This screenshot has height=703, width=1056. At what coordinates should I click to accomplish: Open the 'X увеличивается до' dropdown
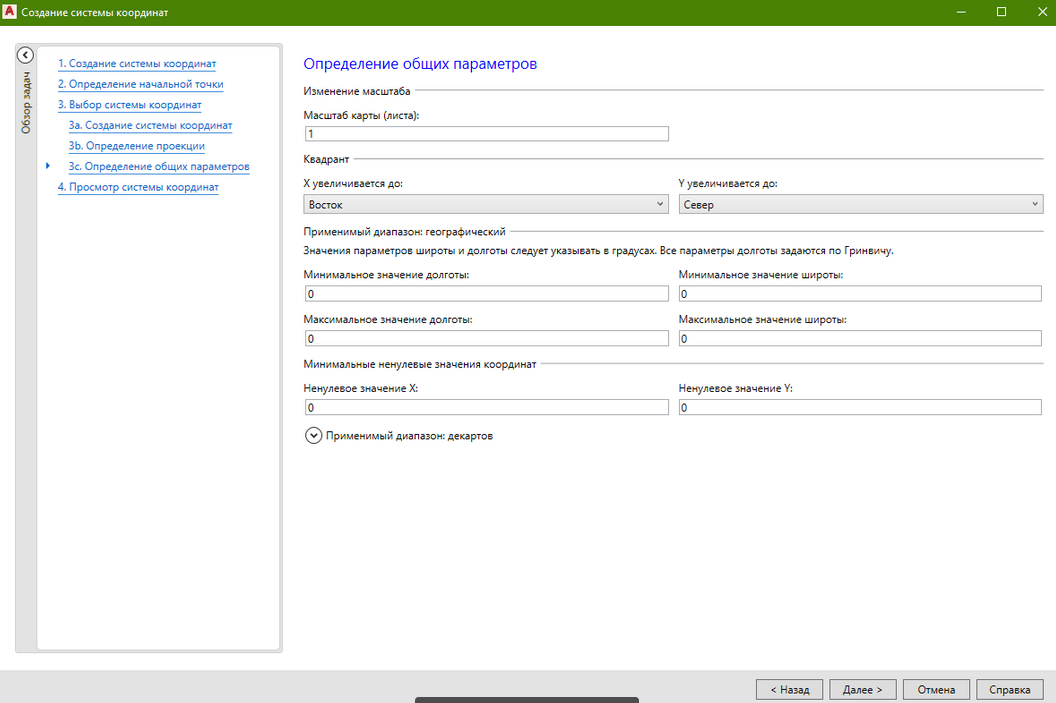(x=485, y=204)
